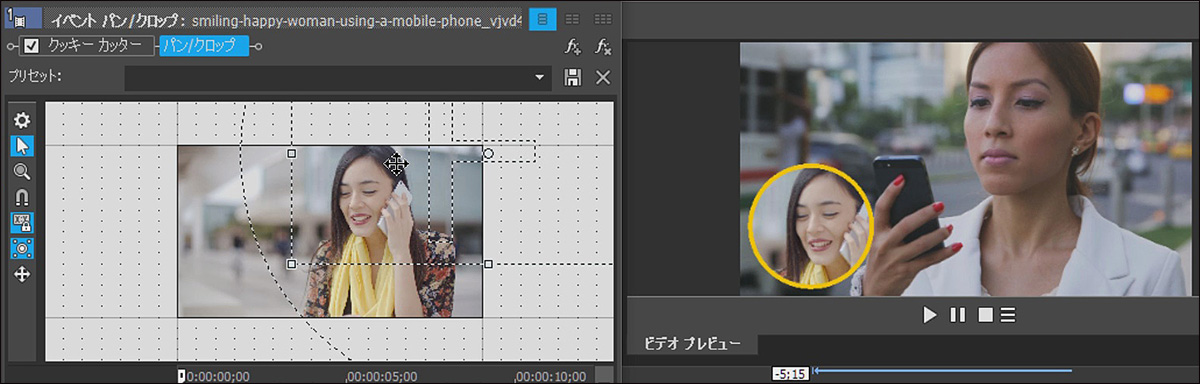Select the ビデオ プレビュー tab
Viewport: 1200px width, 384px height.
[692, 344]
